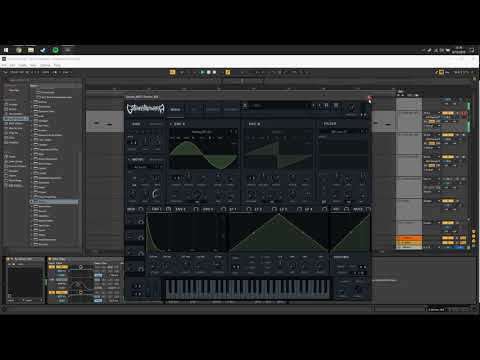
Task: Switch to Serum's GLOBAL tab
Action: [231, 110]
